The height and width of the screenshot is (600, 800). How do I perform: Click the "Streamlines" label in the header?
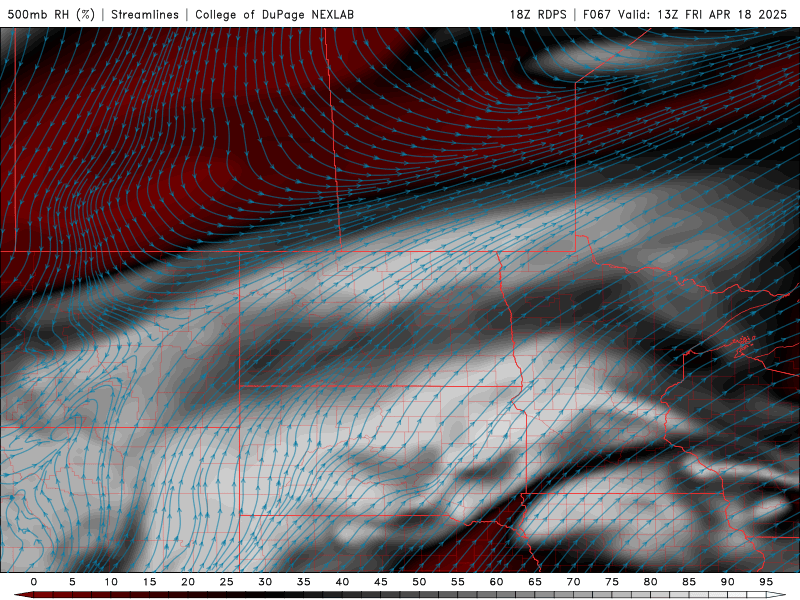click(145, 14)
